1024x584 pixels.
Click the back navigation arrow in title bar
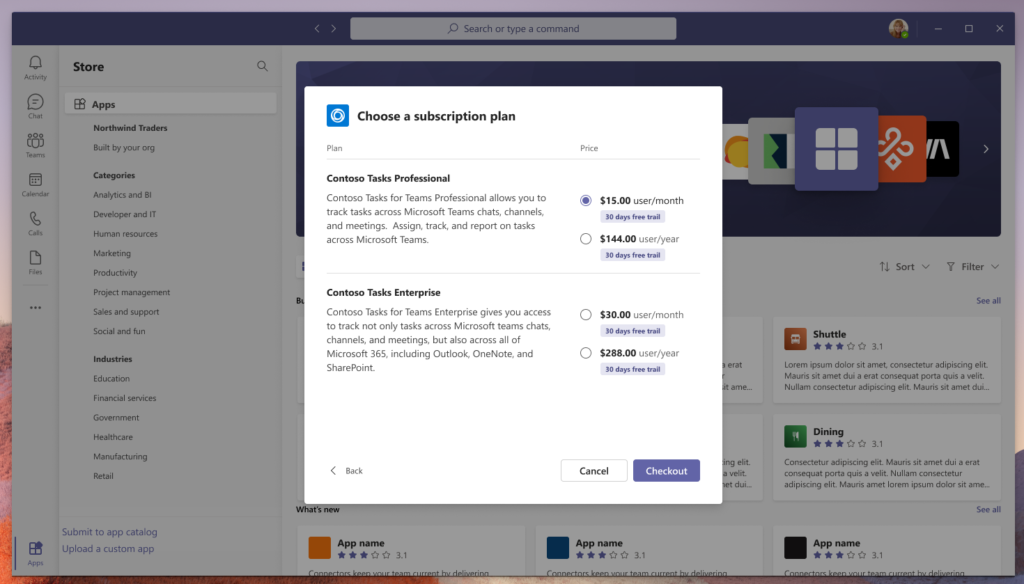(317, 29)
